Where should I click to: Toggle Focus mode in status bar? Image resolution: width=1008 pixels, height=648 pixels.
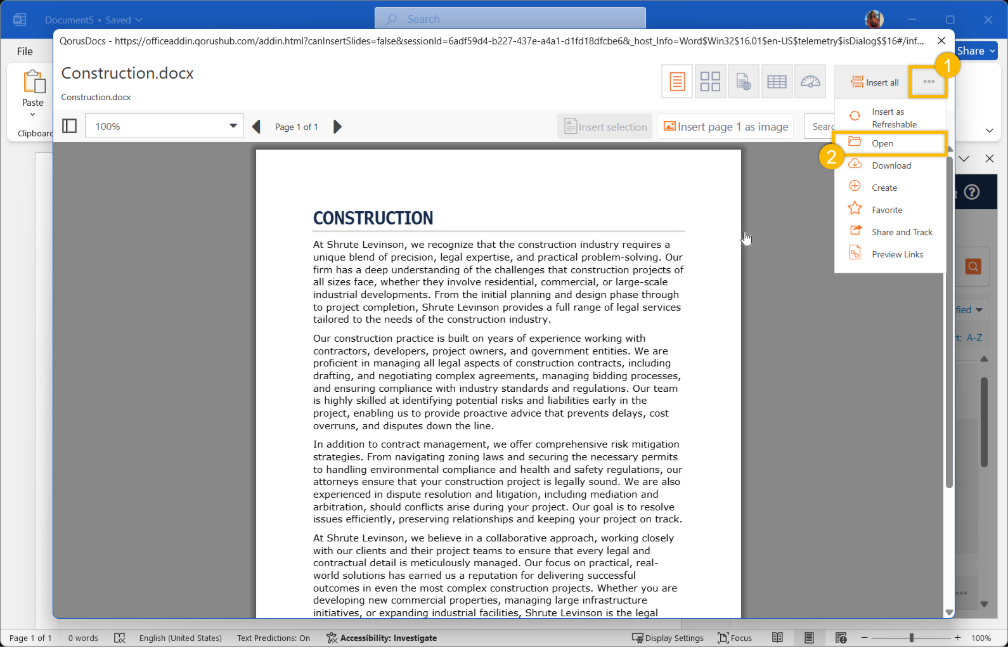[734, 638]
